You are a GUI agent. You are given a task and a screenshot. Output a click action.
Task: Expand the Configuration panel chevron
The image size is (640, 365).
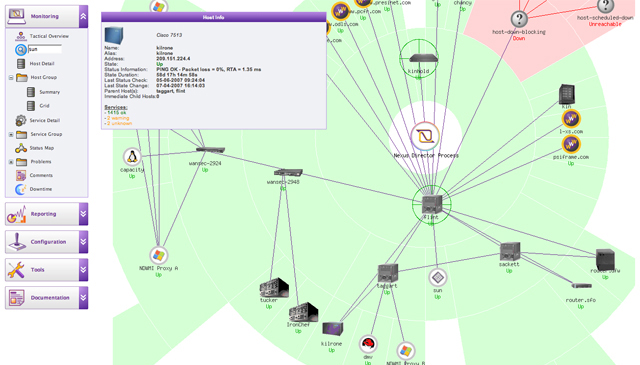[83, 242]
